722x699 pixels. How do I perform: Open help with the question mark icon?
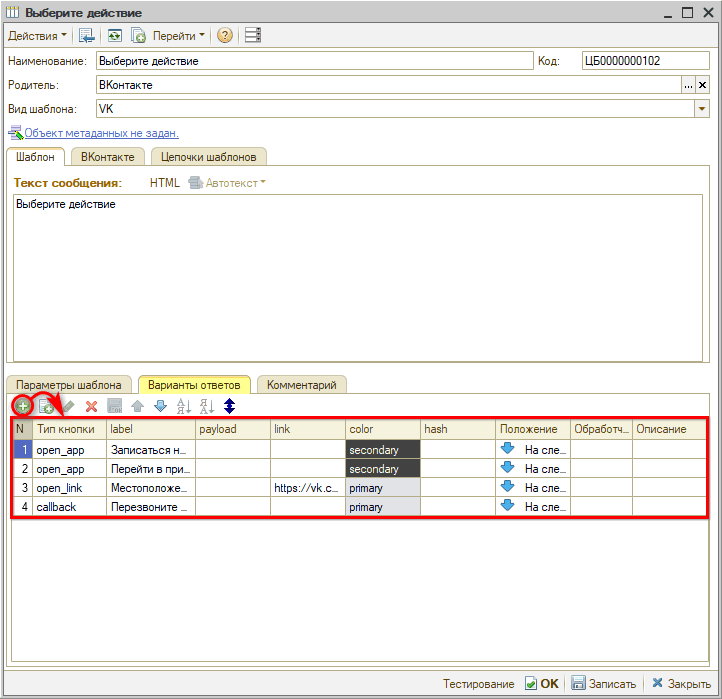click(x=224, y=35)
